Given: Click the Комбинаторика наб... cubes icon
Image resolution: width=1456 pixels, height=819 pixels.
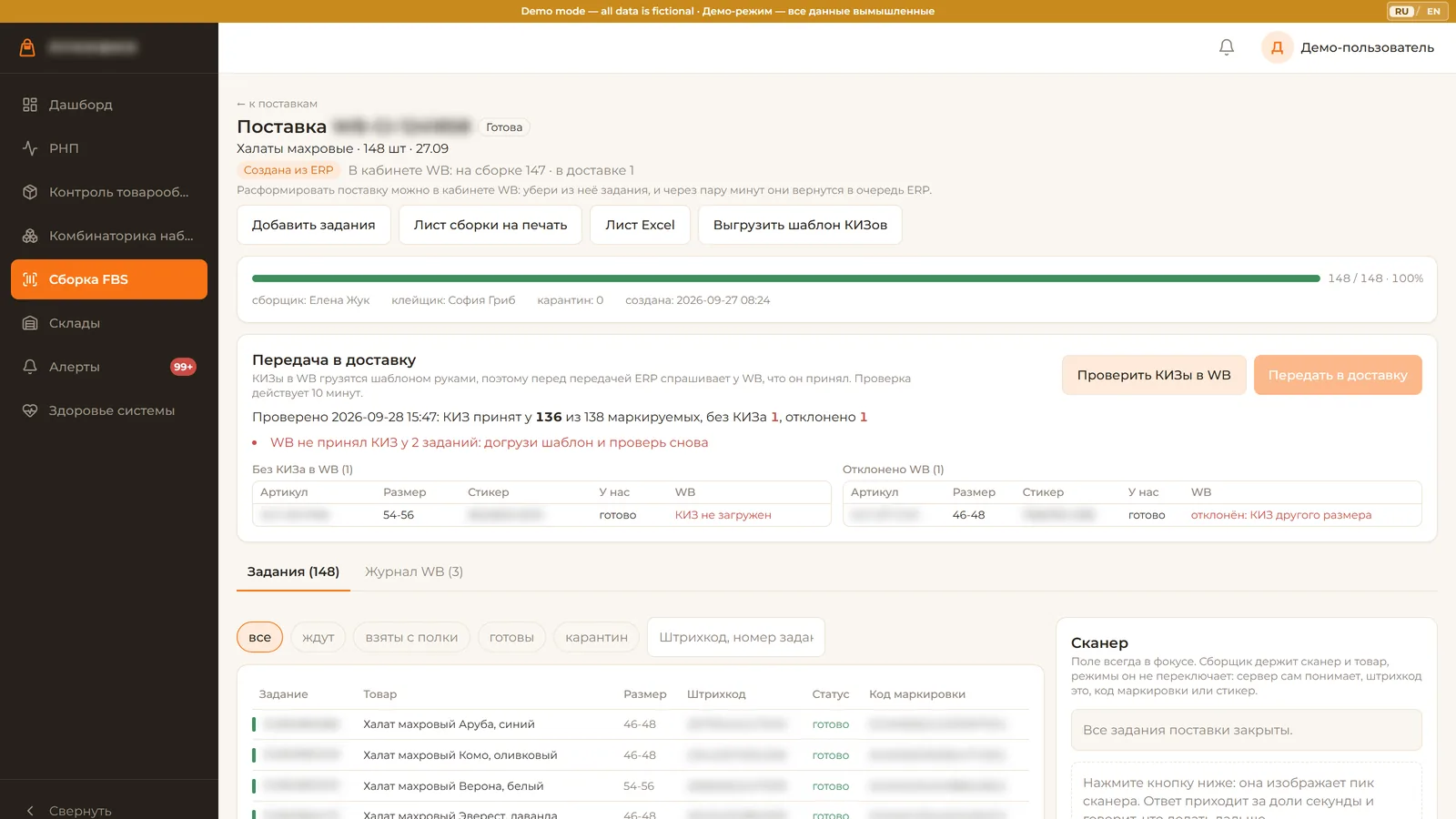Looking at the screenshot, I should 30,236.
